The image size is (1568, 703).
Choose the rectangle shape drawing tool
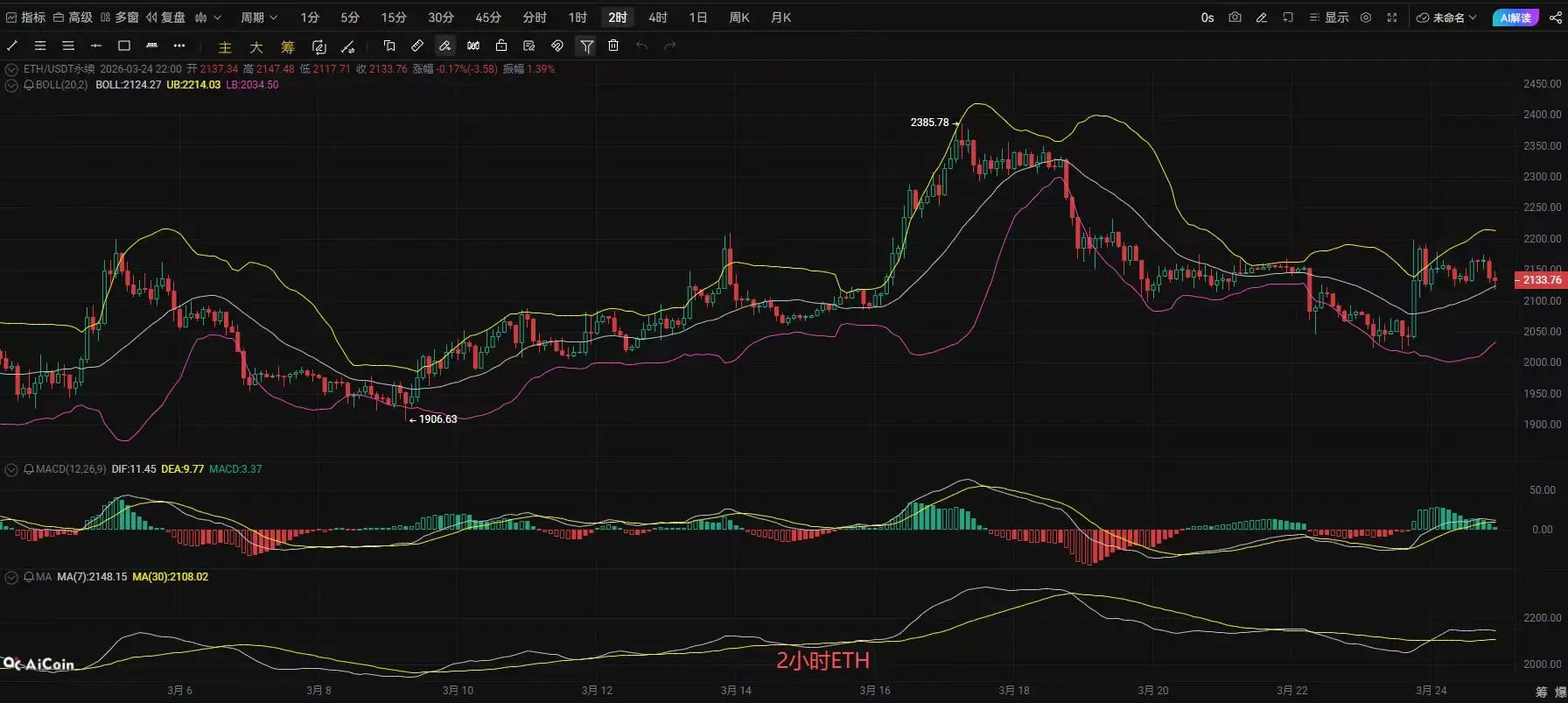(124, 46)
